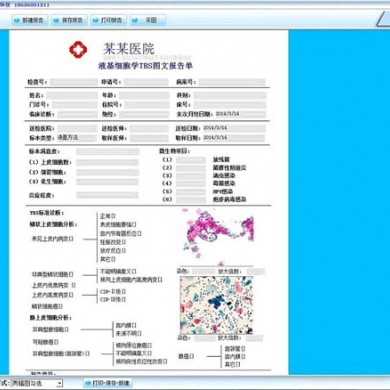
Task: Click the 打印-保存-新建 button in bottom bar
Action: 108,383
